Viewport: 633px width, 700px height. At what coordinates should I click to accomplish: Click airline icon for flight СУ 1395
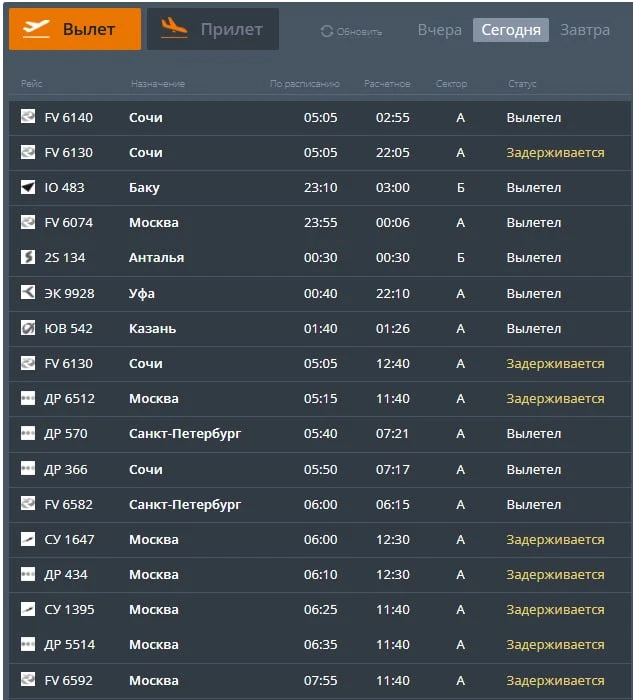pos(28,608)
